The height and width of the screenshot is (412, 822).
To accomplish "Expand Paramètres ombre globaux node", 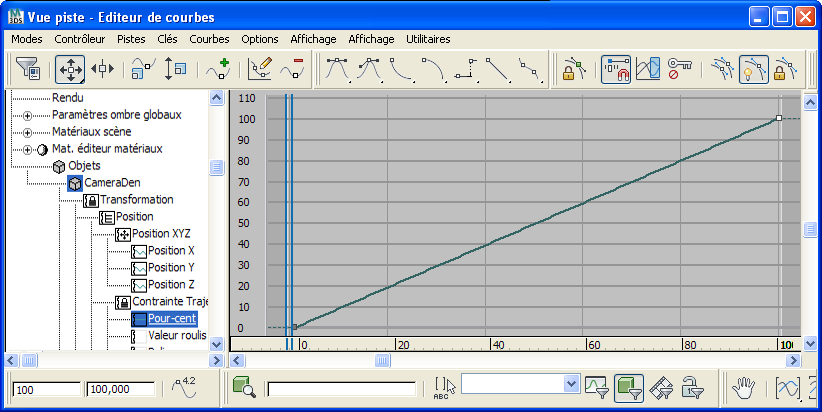I will pos(27,115).
